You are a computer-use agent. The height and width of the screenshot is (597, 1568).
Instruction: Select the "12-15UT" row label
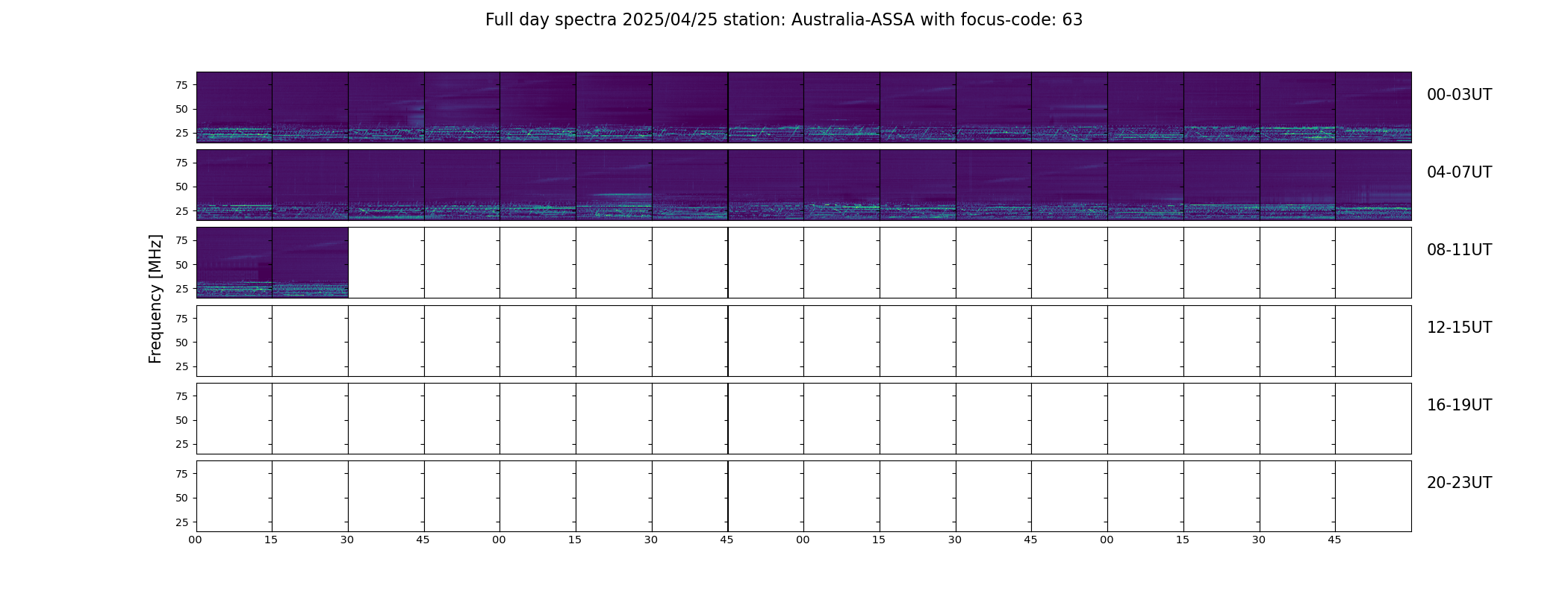click(x=1459, y=328)
